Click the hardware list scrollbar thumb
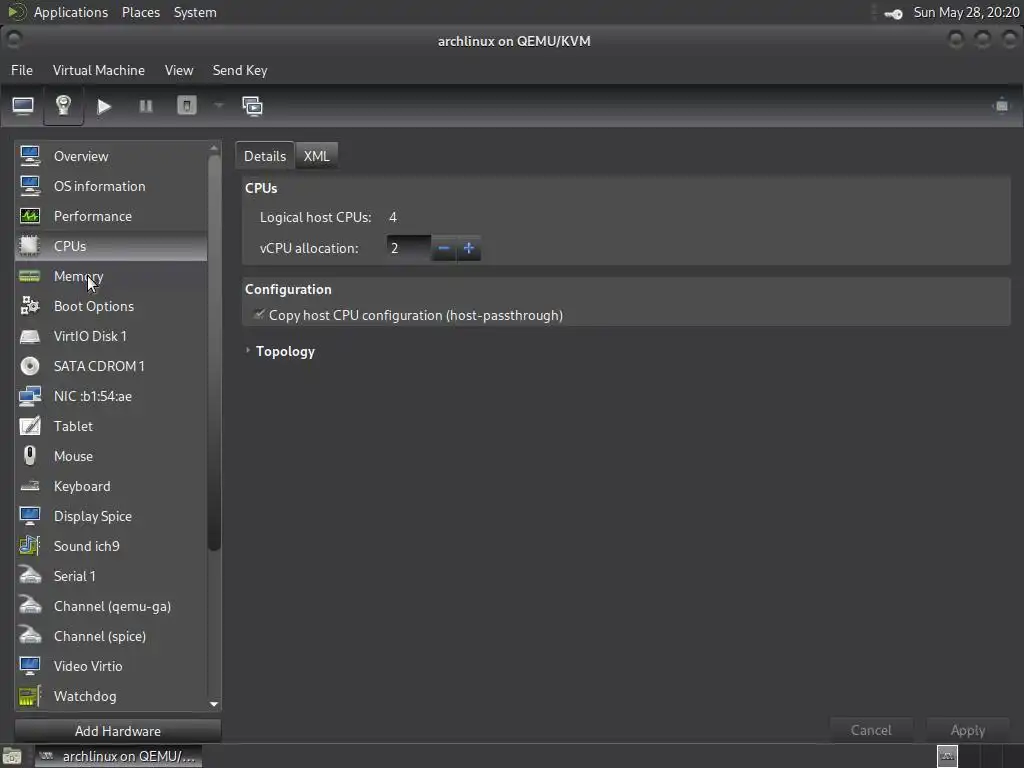Screen dimensions: 1024x768 tap(214, 353)
